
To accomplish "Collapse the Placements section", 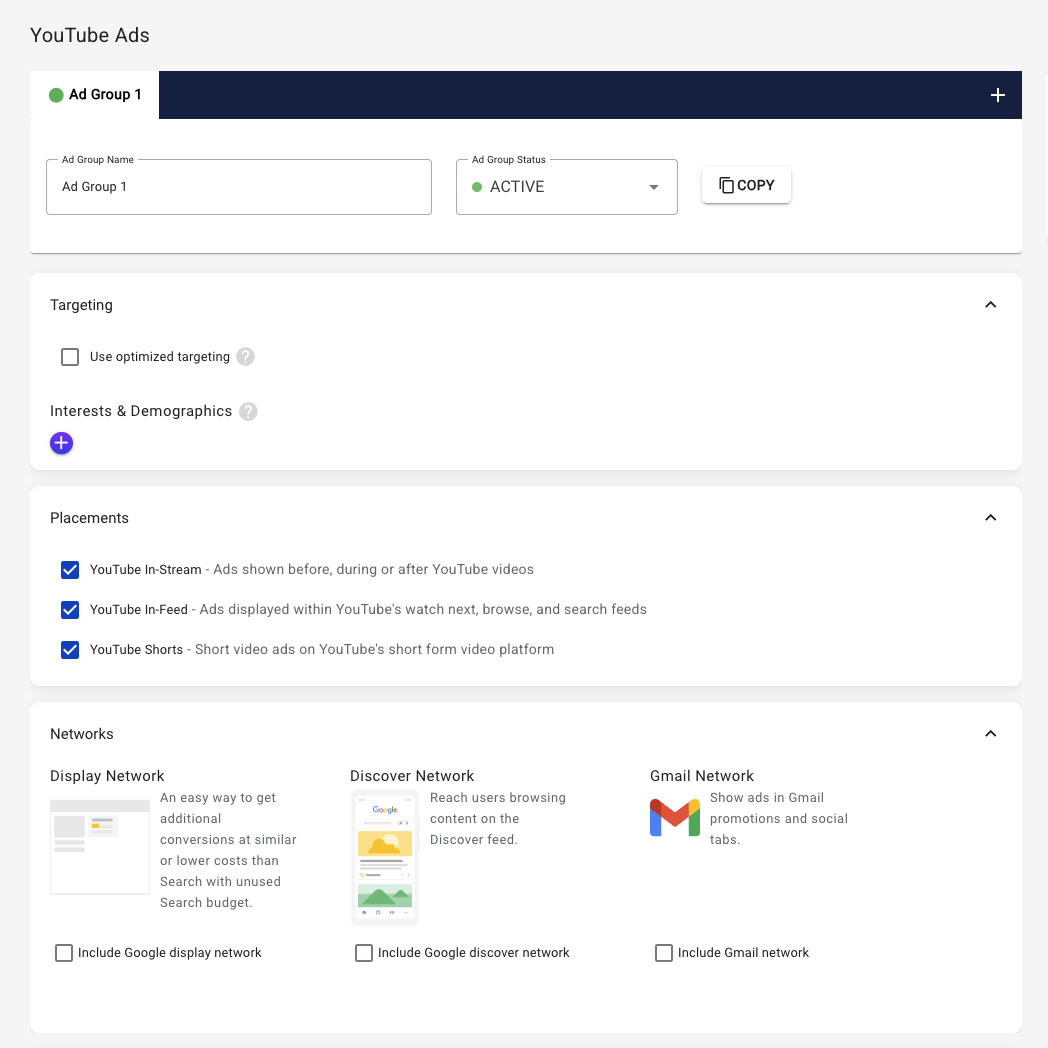I will pyautogui.click(x=990, y=518).
